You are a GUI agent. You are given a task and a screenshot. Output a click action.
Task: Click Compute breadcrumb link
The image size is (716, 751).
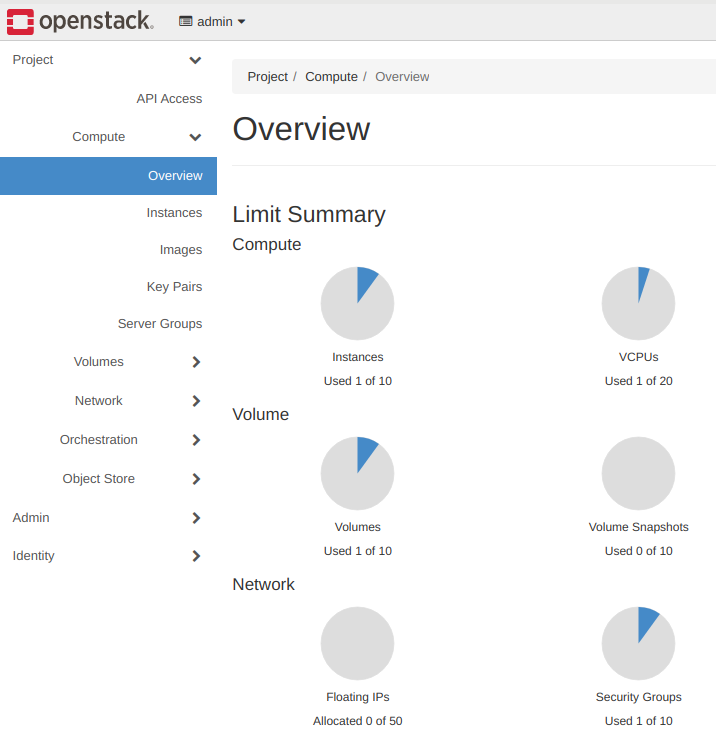(331, 77)
